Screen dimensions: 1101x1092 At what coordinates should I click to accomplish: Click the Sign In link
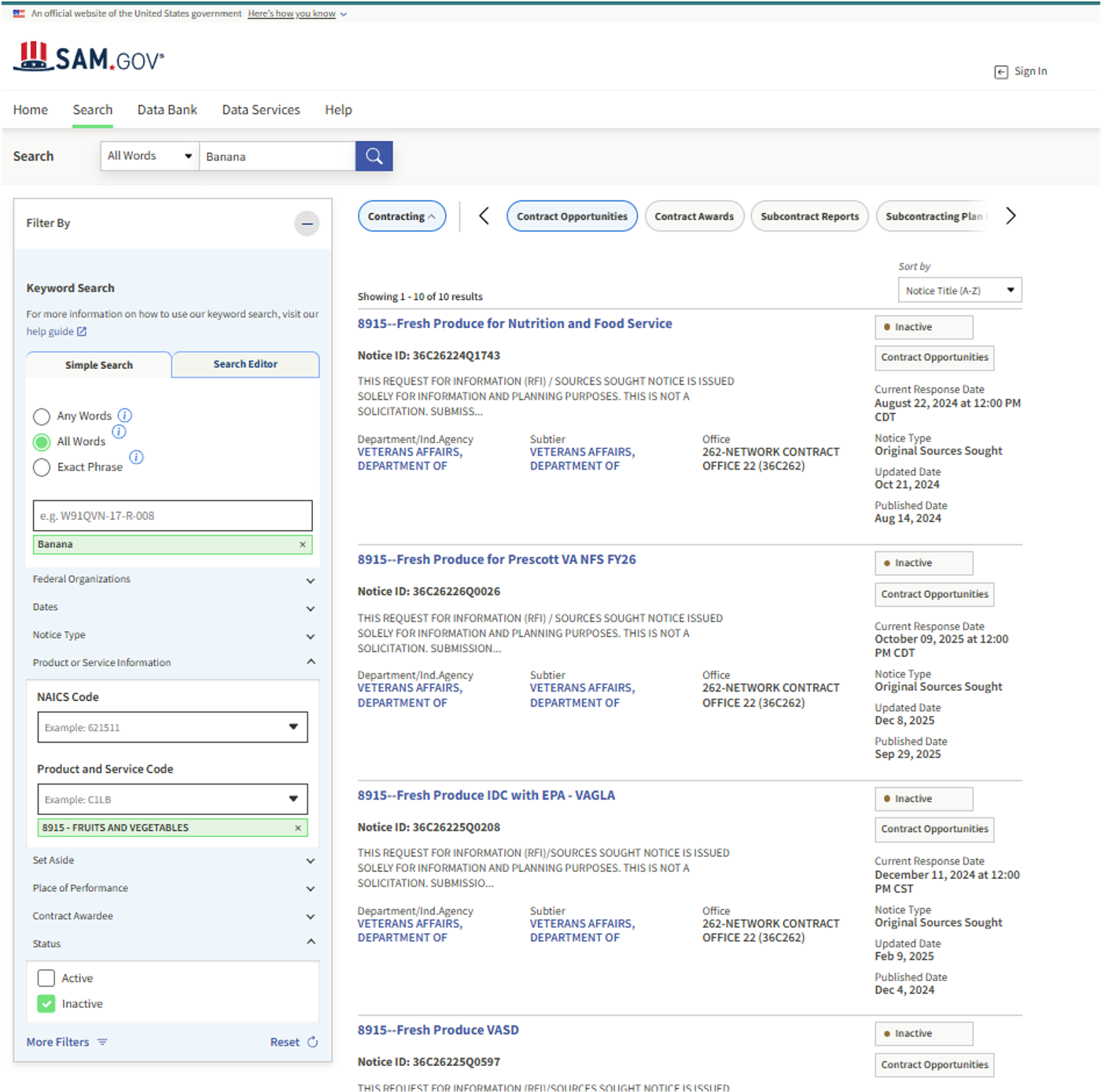(1030, 71)
